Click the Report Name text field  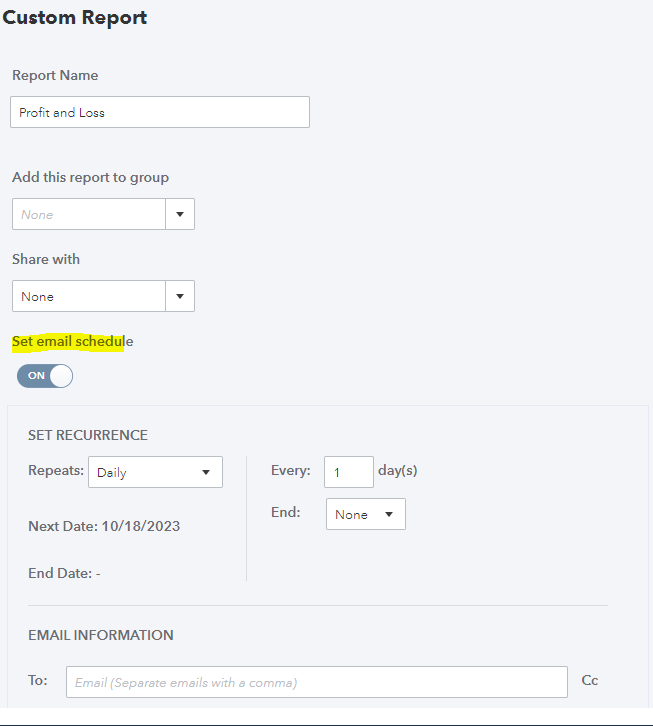point(160,112)
